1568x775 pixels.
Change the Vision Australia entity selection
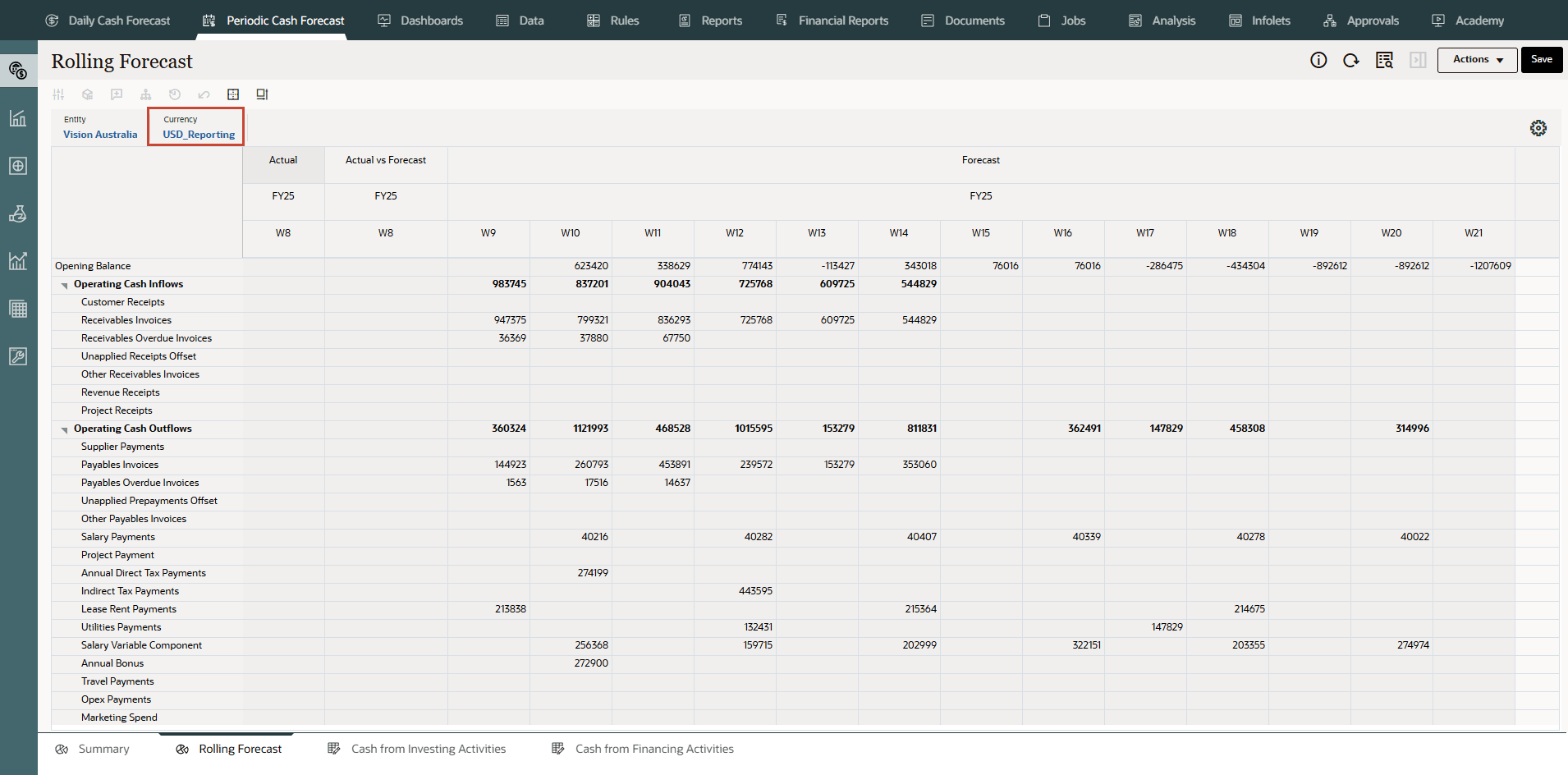(x=100, y=135)
